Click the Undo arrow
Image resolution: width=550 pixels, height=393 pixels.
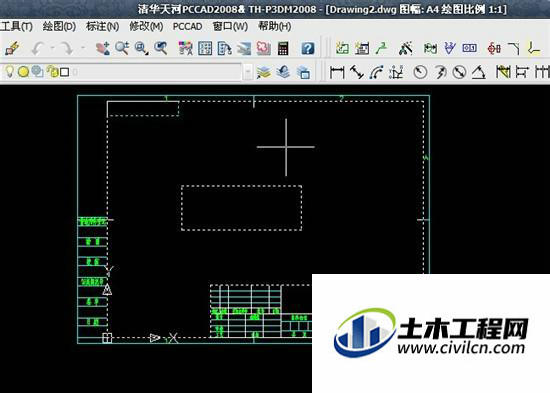pos(38,48)
